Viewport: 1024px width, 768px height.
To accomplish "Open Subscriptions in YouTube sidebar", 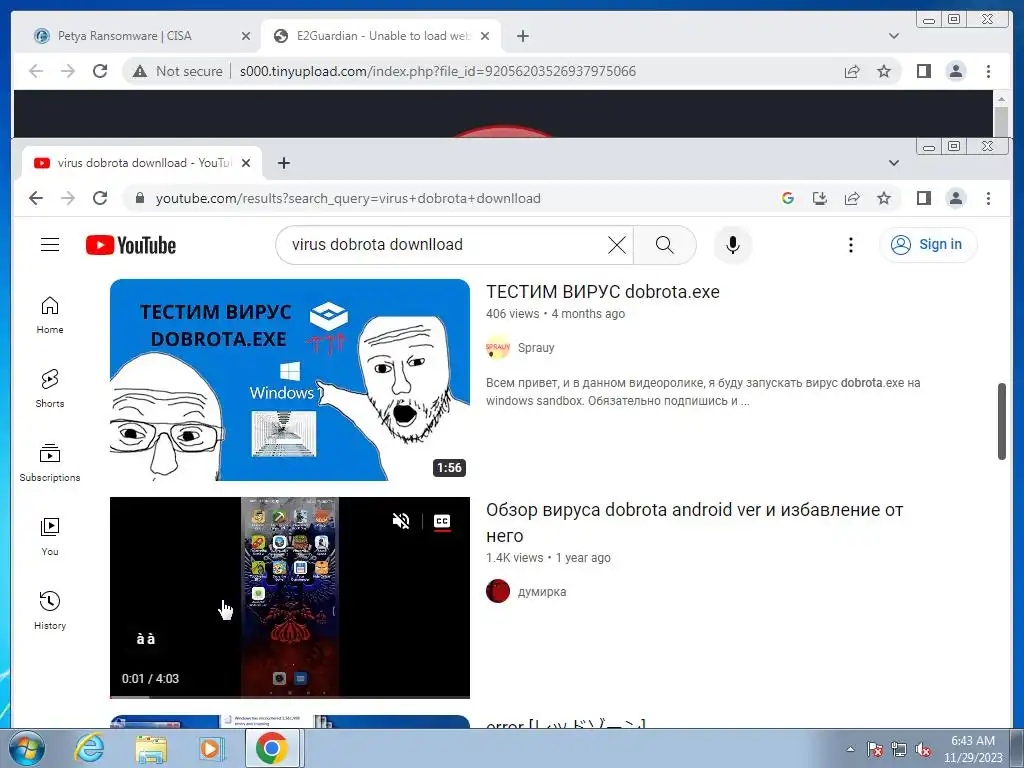I will (50, 462).
